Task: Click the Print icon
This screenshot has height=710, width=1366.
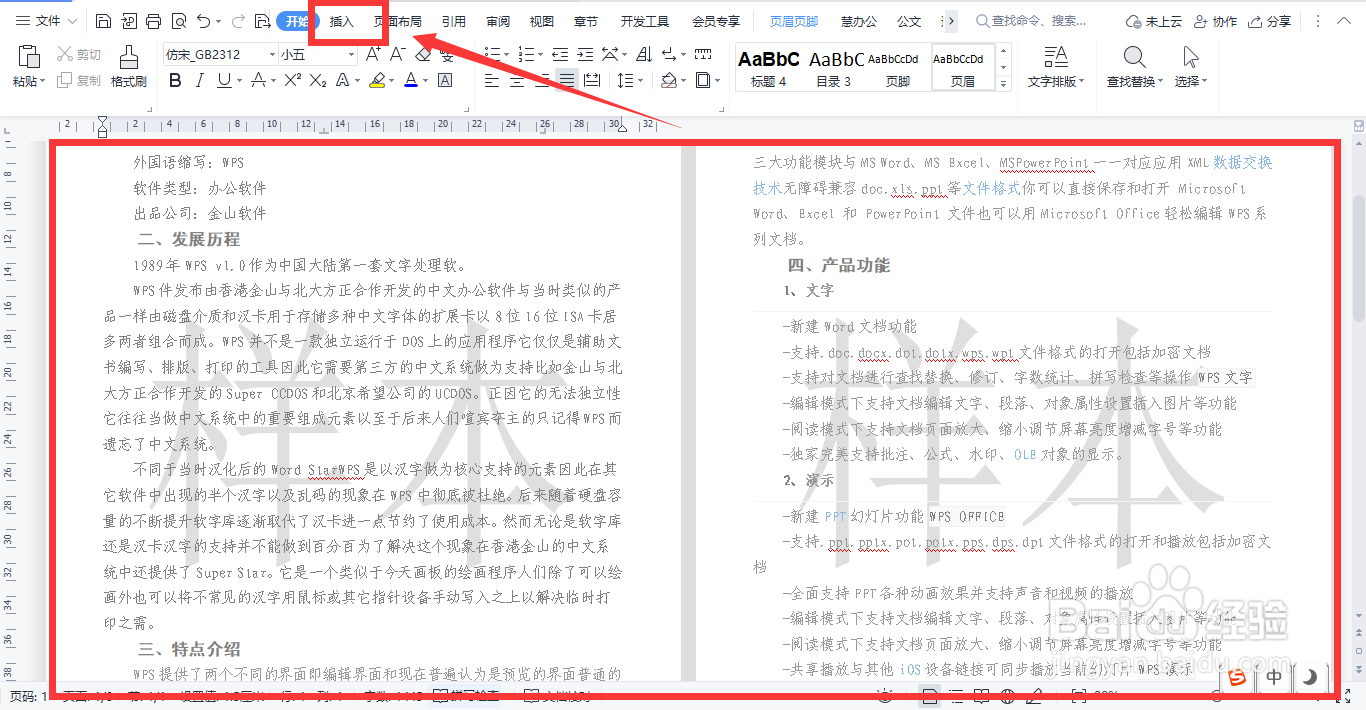Action: tap(153, 21)
